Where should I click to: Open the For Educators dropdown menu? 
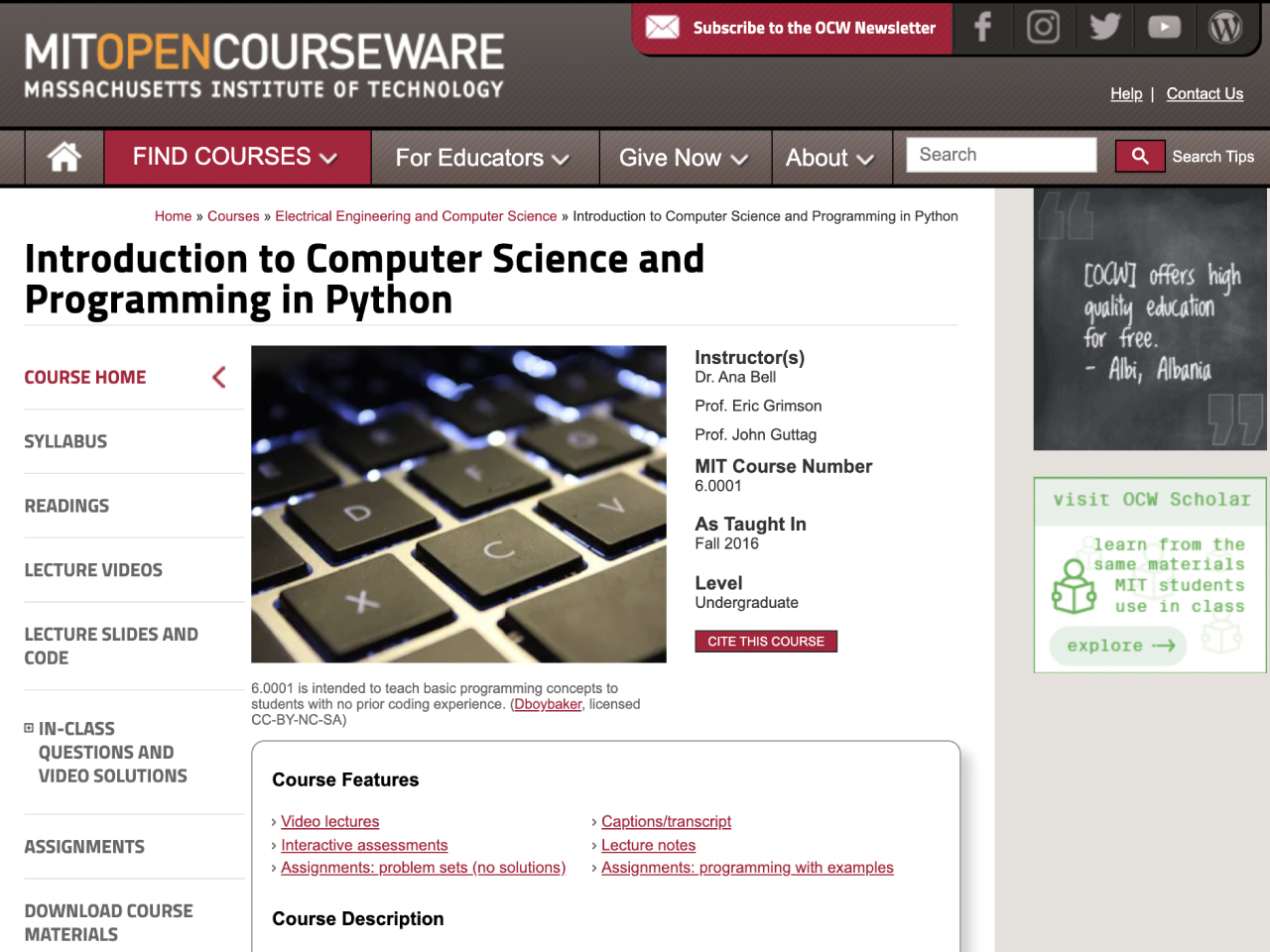pyautogui.click(x=483, y=158)
